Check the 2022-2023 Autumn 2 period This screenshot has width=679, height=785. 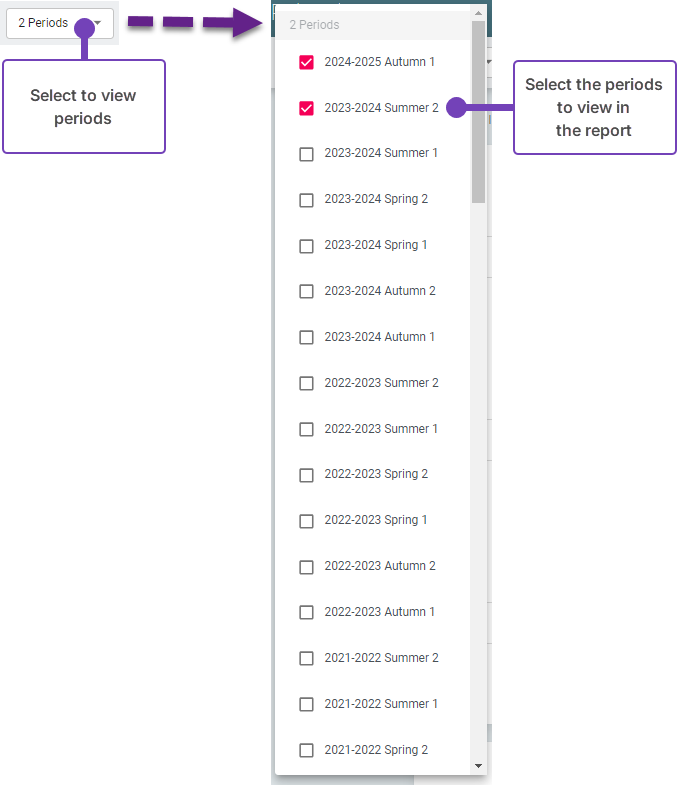307,567
